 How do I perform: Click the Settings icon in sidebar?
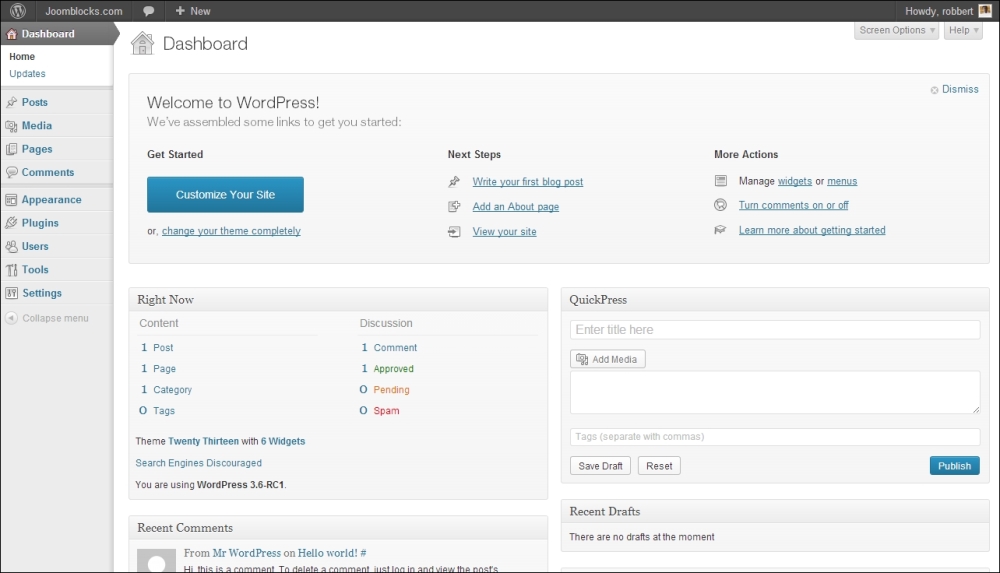click(x=11, y=293)
